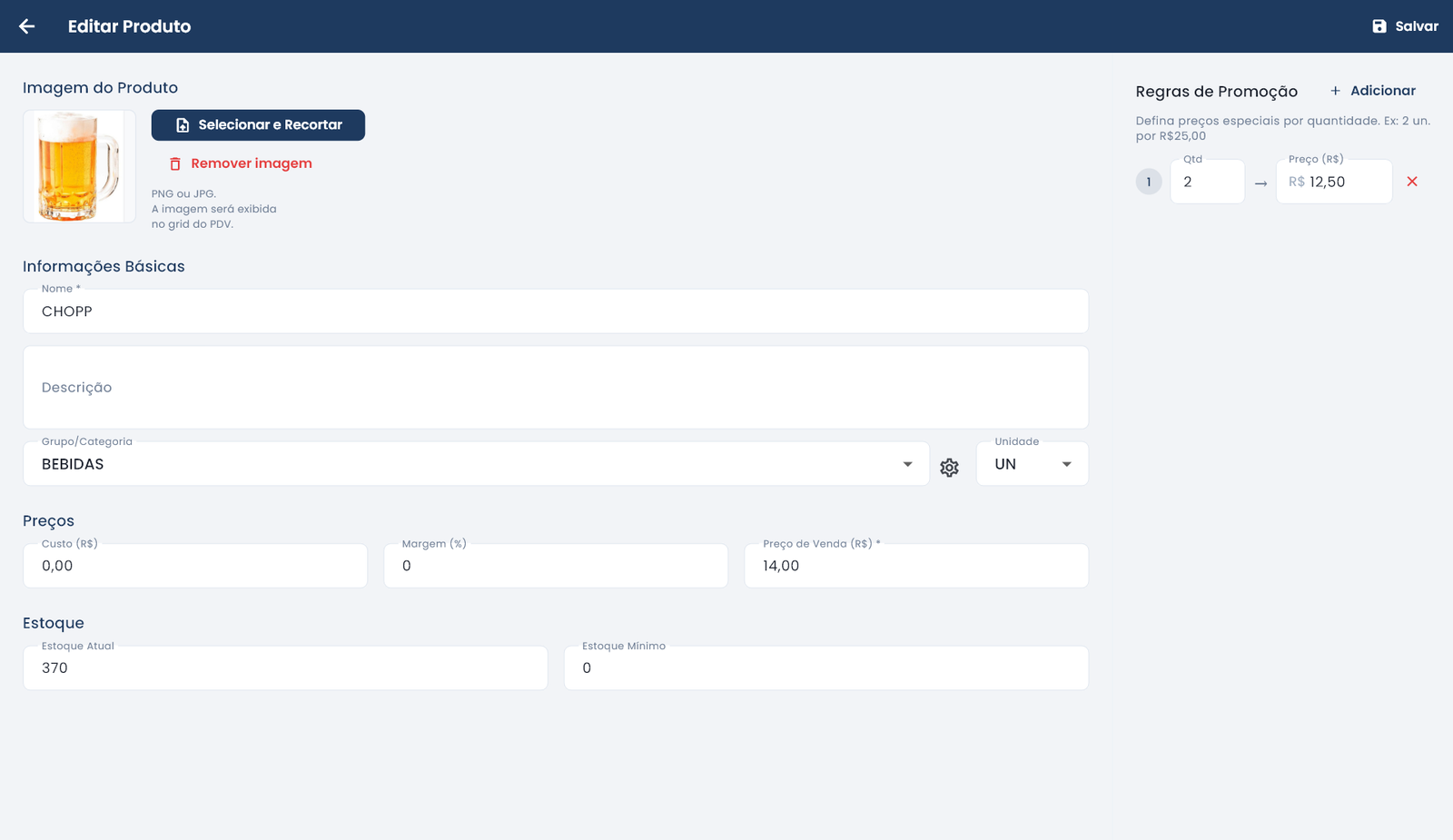Click Remover imagem link
The image size is (1453, 840).
[x=241, y=163]
